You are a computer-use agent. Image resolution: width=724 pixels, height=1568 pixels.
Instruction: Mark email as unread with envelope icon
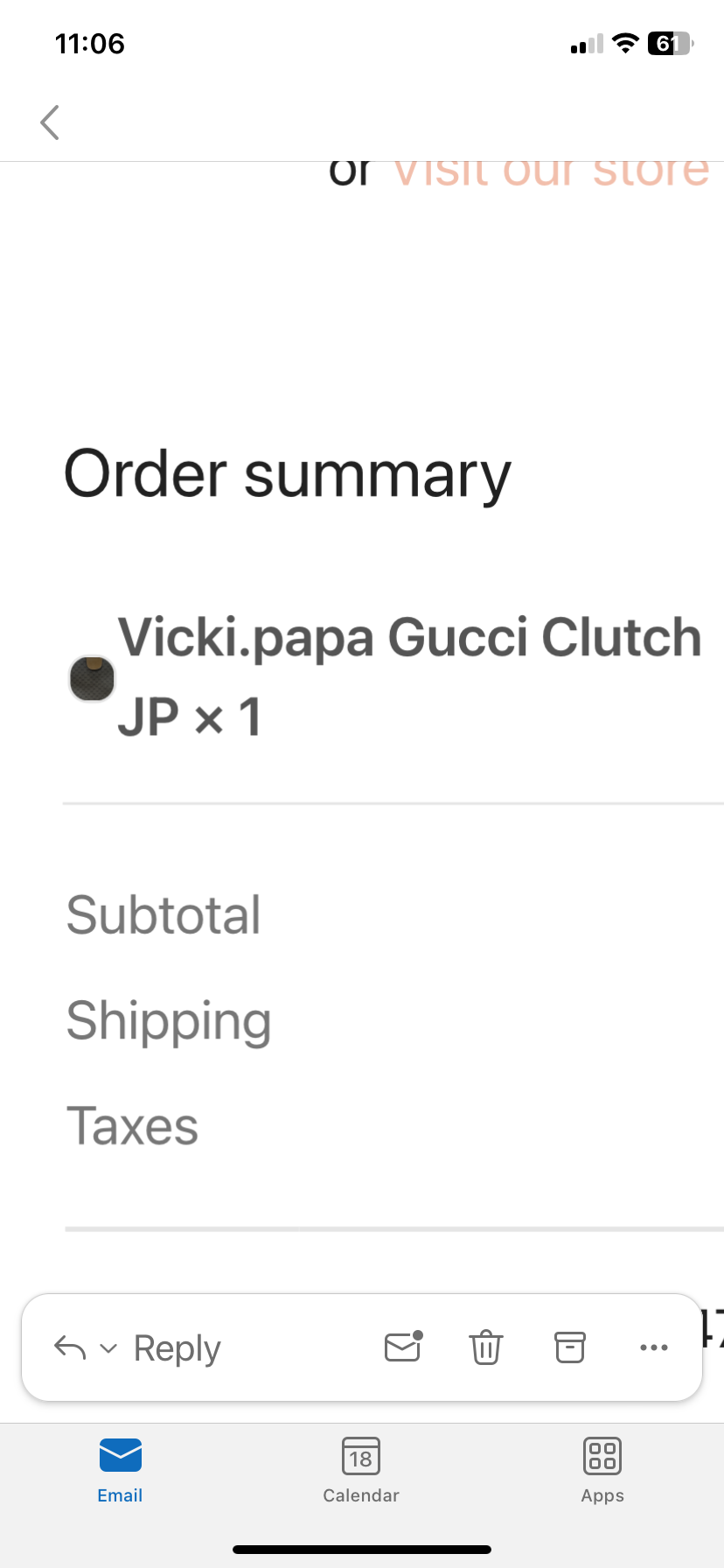(402, 1347)
